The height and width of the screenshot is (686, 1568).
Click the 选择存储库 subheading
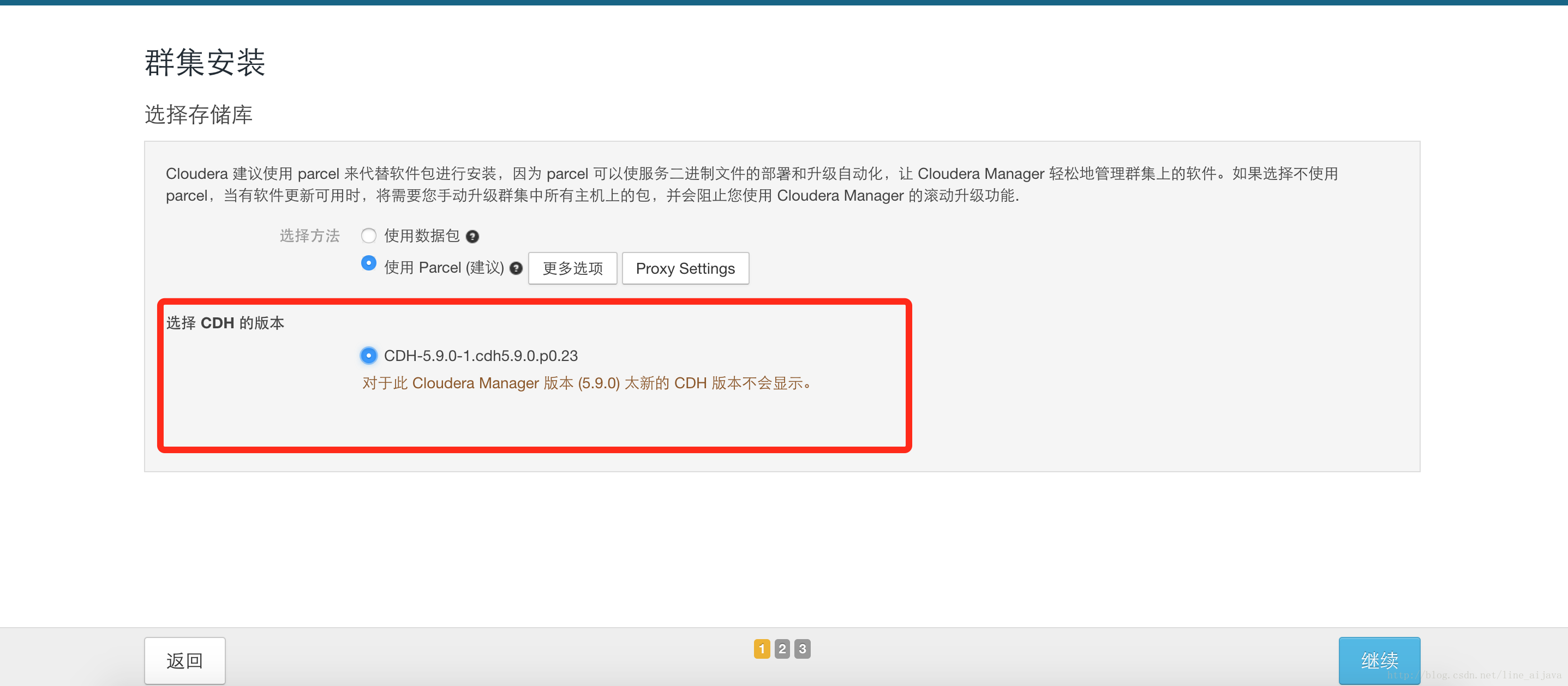pos(199,115)
